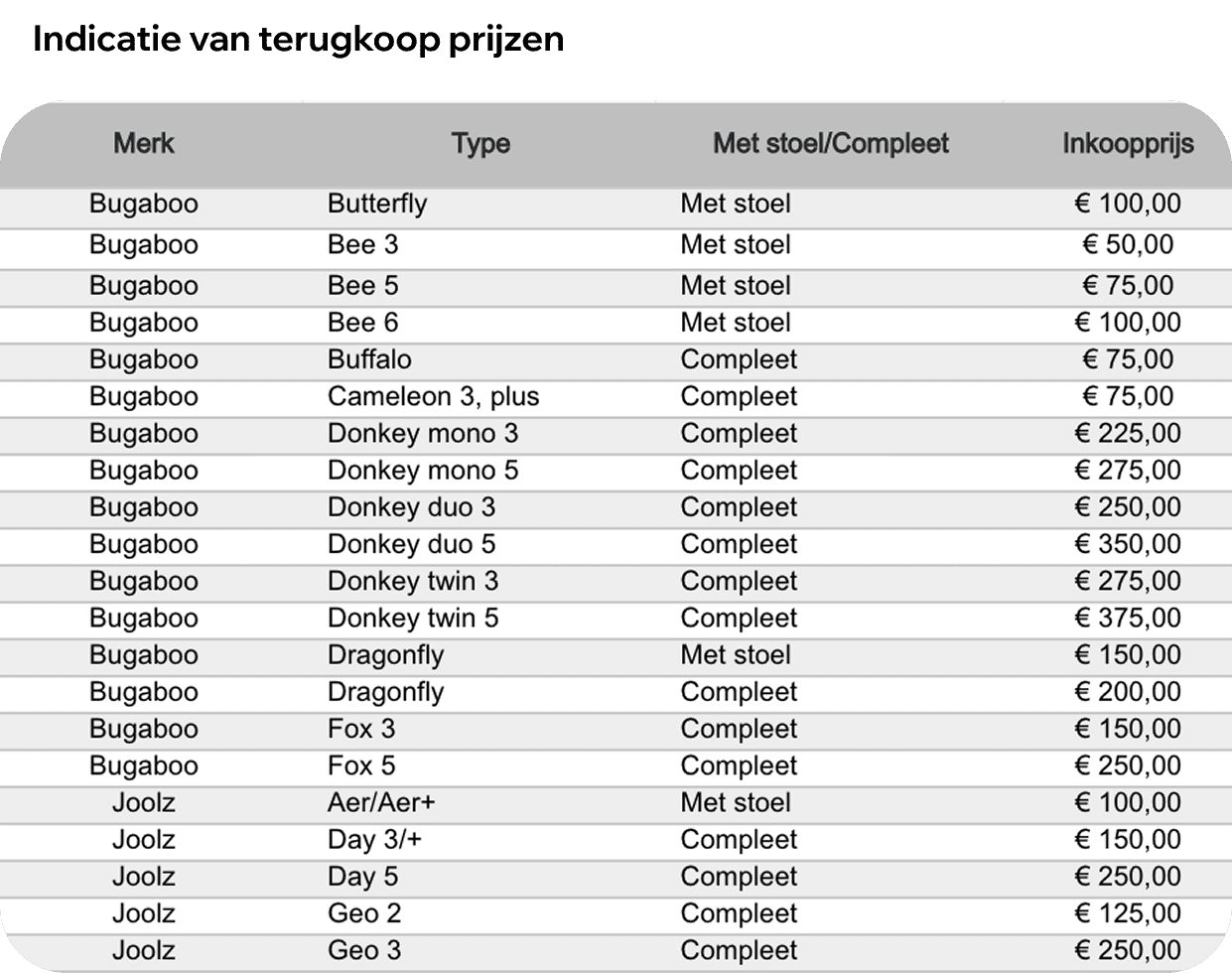The height and width of the screenshot is (973, 1232).
Task: Click the € 250,00 price for Donkey duo 3
Action: [x=1128, y=506]
